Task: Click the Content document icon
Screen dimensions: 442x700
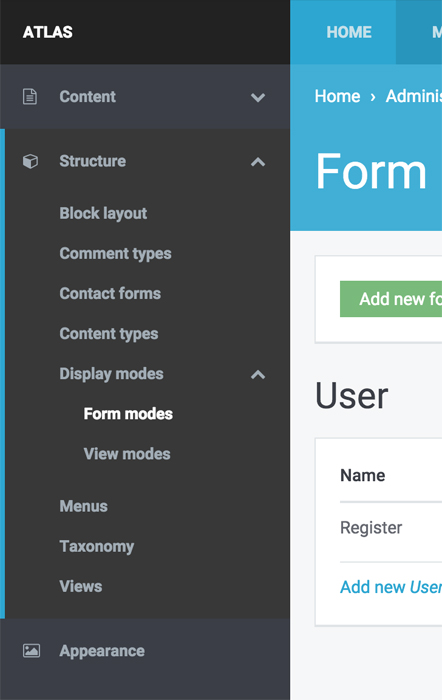Action: (30, 96)
